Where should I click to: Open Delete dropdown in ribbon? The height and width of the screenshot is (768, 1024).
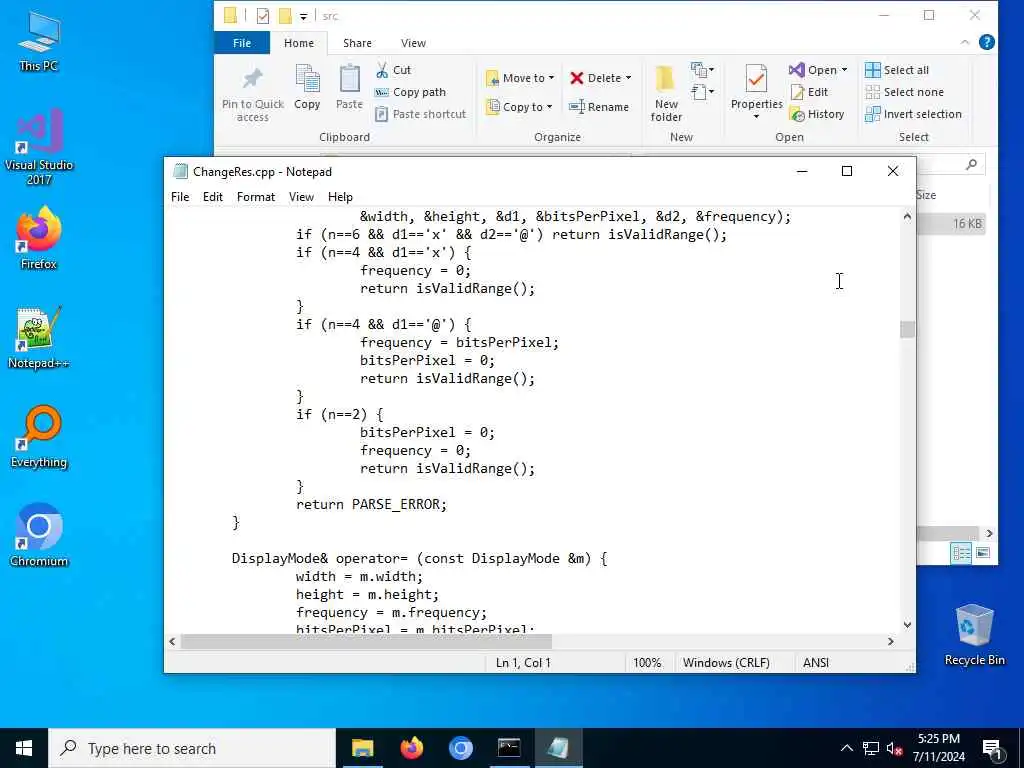pyautogui.click(x=601, y=78)
